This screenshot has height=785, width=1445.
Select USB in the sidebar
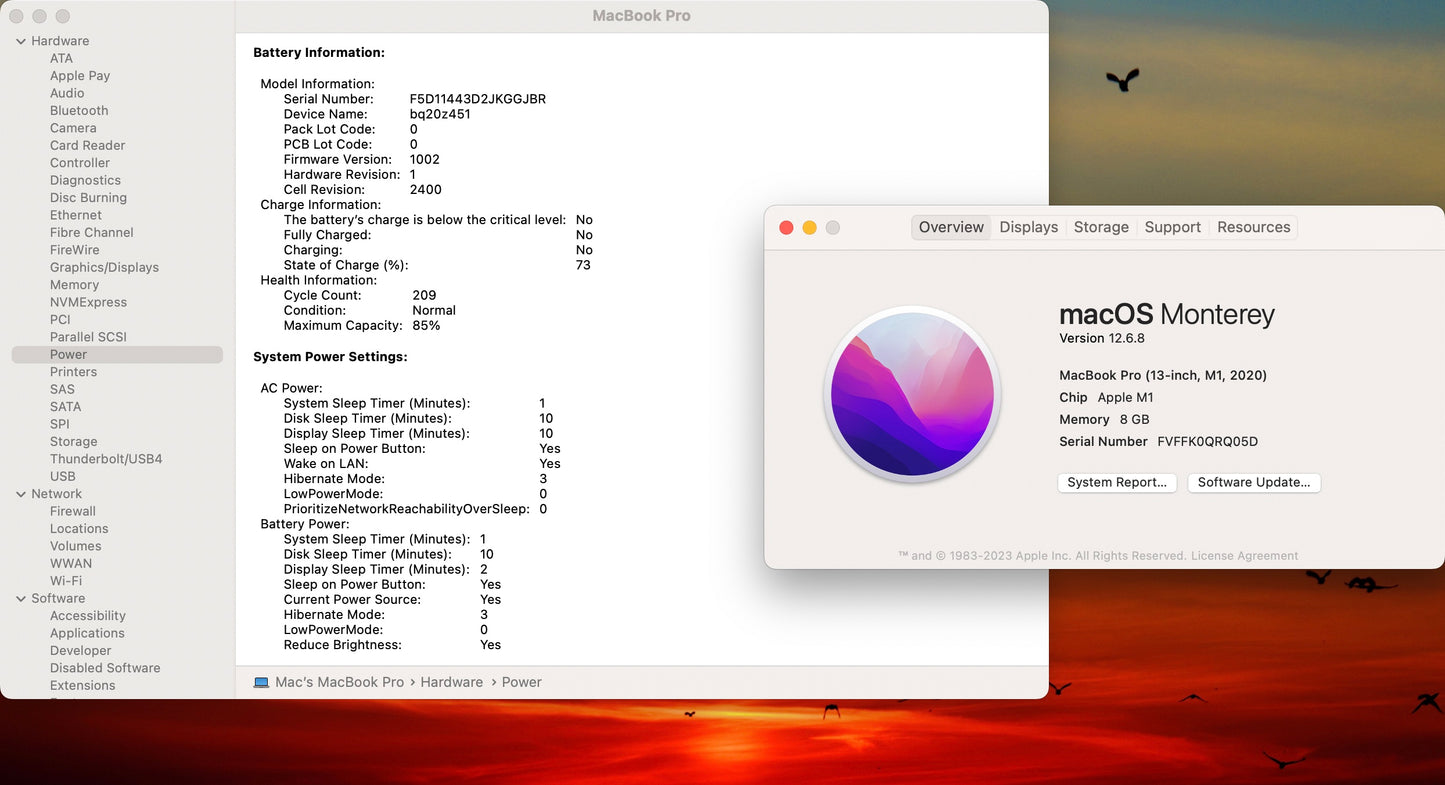pos(62,477)
